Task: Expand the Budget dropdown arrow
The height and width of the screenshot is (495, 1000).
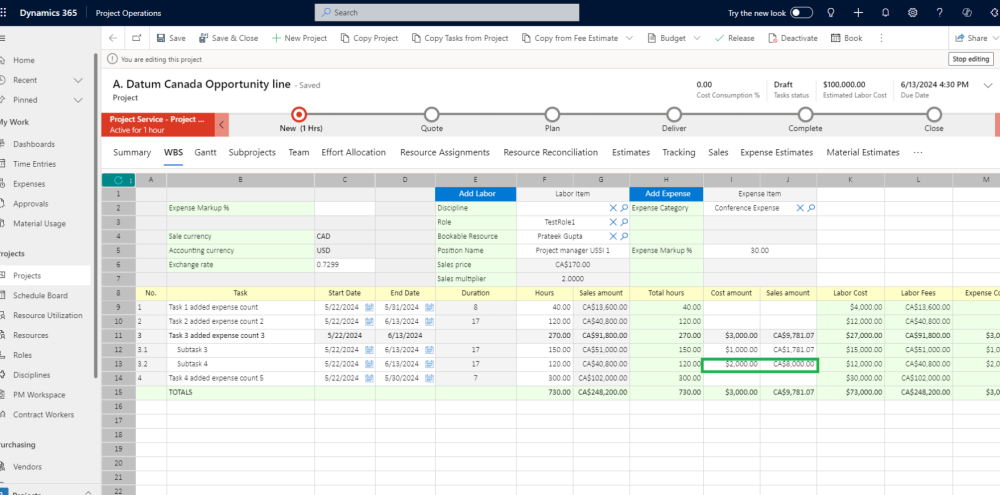Action: (698, 38)
